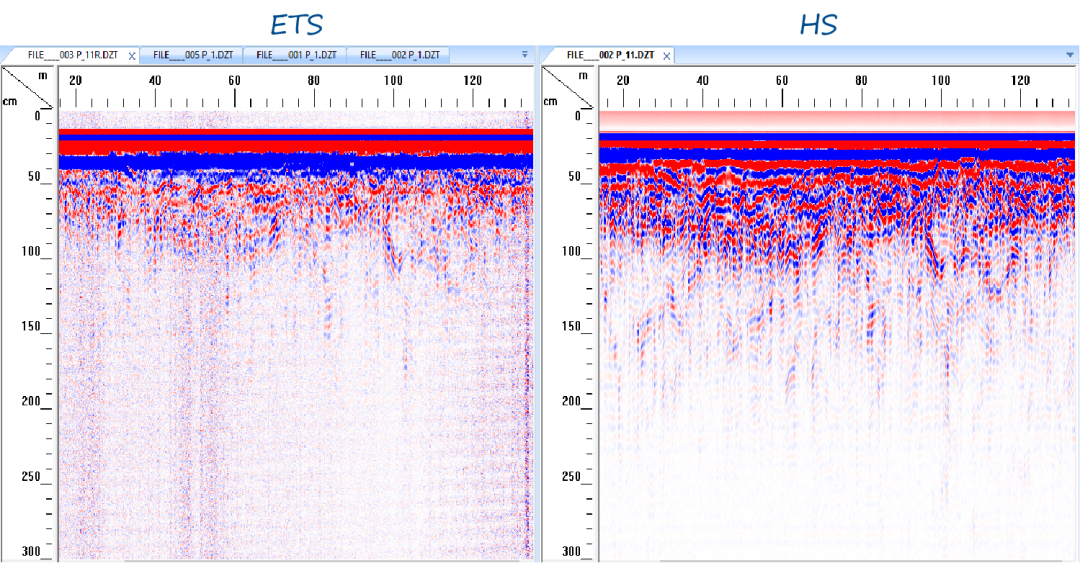Click the m/cm axis units box in ETS pane
Image resolution: width=1080 pixels, height=563 pixels.
point(29,86)
